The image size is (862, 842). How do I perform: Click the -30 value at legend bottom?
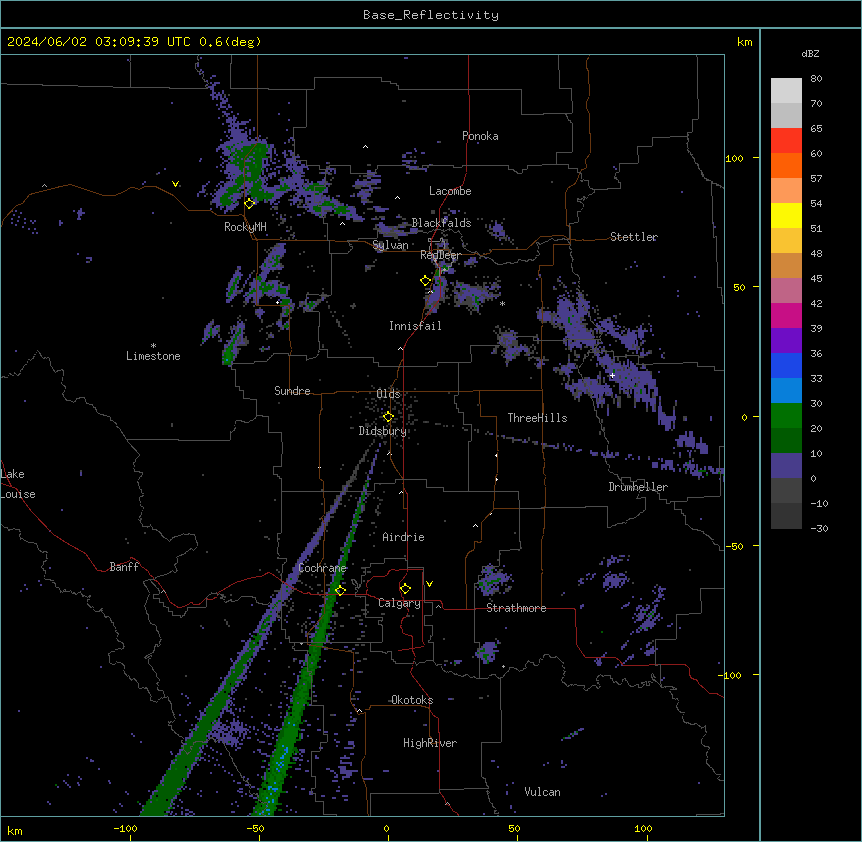tap(819, 528)
